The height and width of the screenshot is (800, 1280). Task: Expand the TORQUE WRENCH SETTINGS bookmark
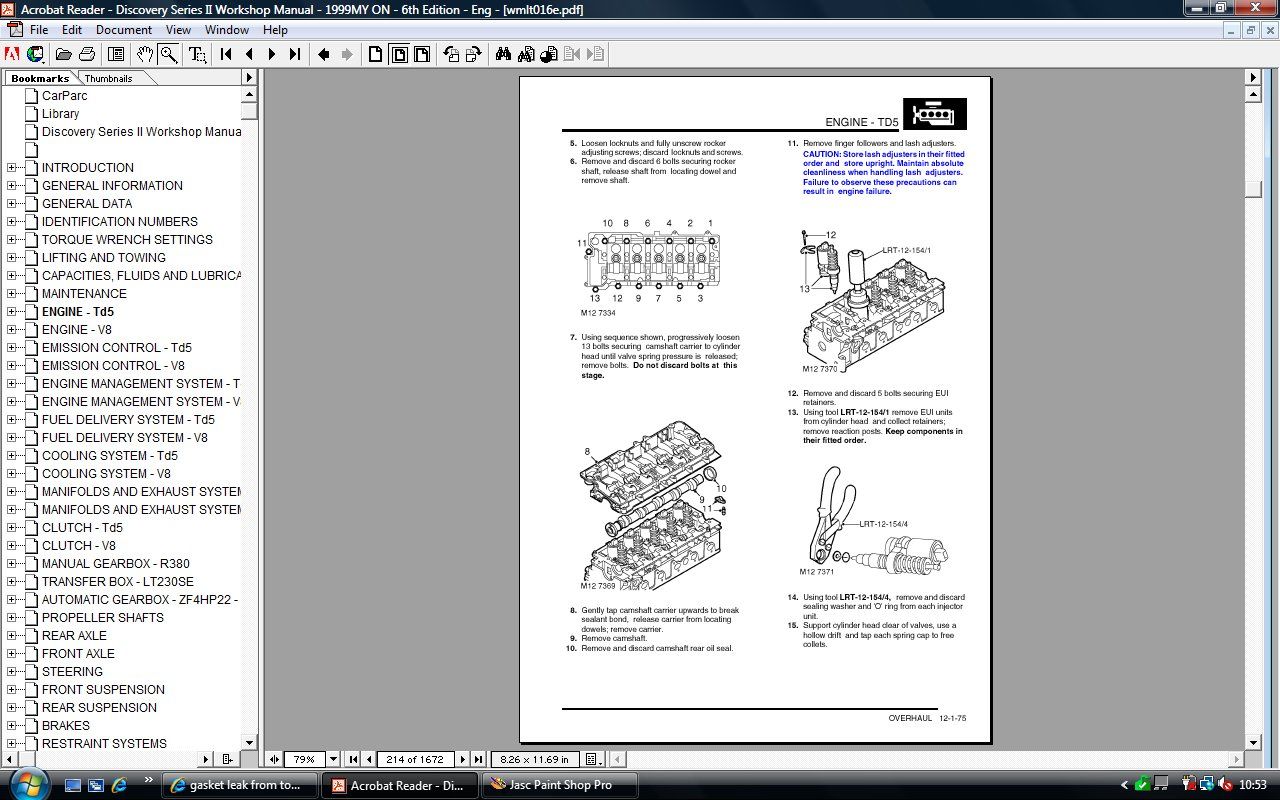point(12,240)
